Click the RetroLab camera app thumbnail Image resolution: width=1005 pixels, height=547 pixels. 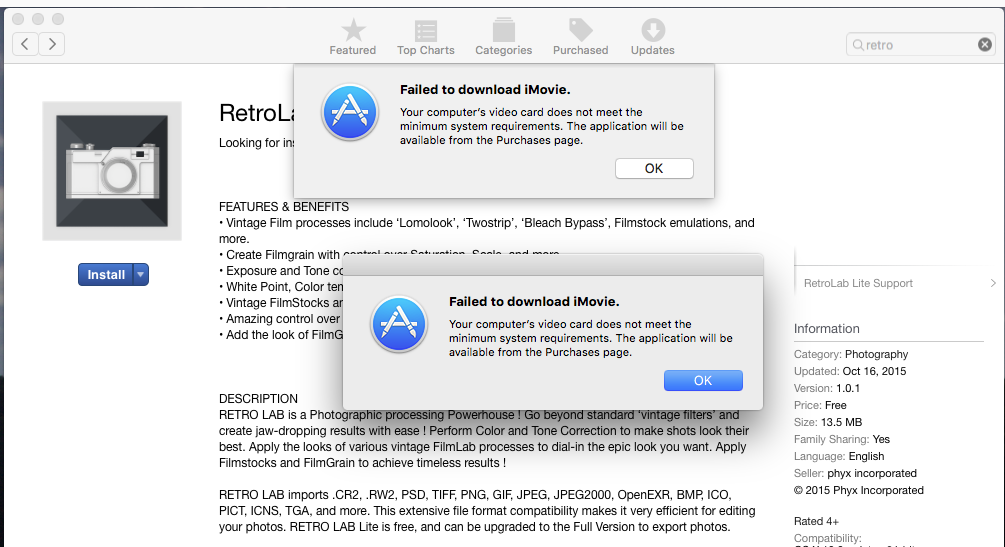point(112,171)
